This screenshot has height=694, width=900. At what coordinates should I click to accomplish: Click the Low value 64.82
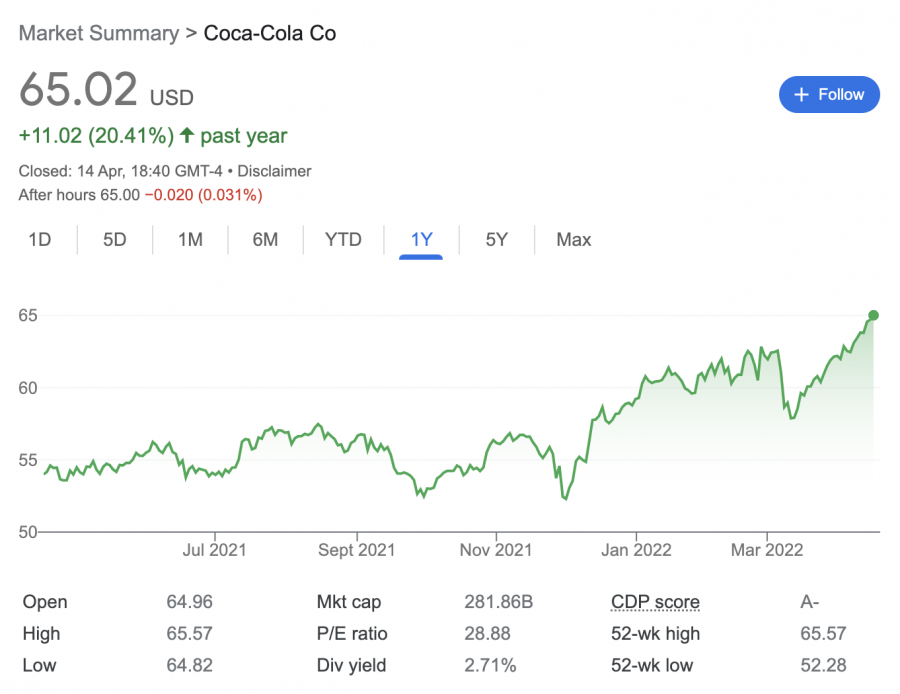(189, 665)
